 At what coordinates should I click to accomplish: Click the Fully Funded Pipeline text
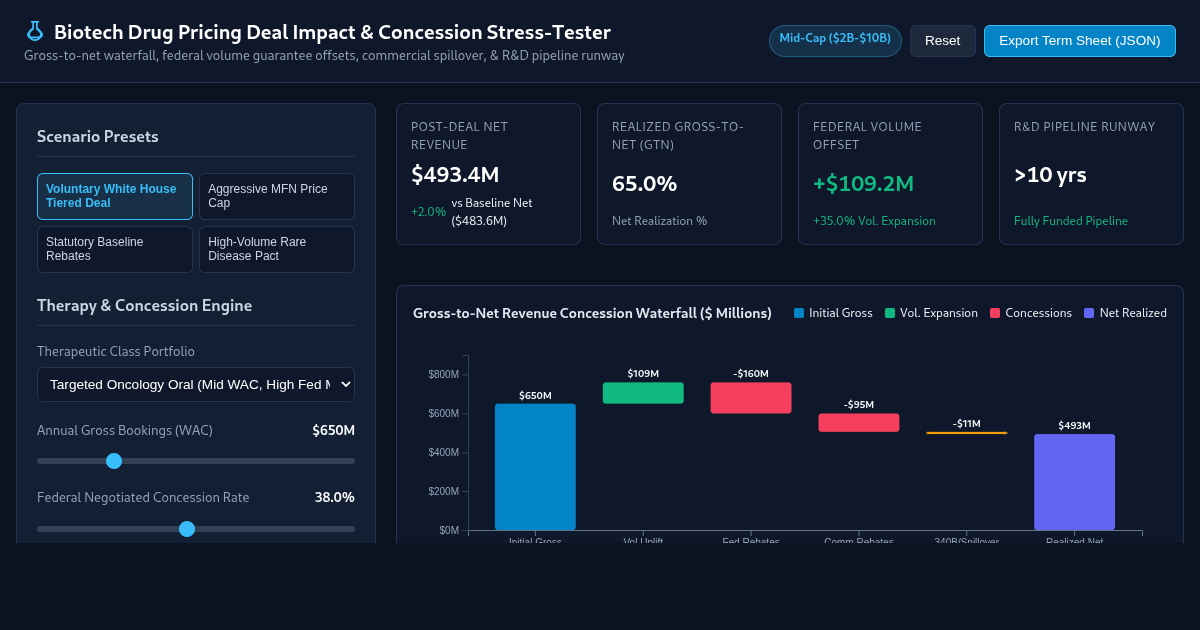[1071, 221]
